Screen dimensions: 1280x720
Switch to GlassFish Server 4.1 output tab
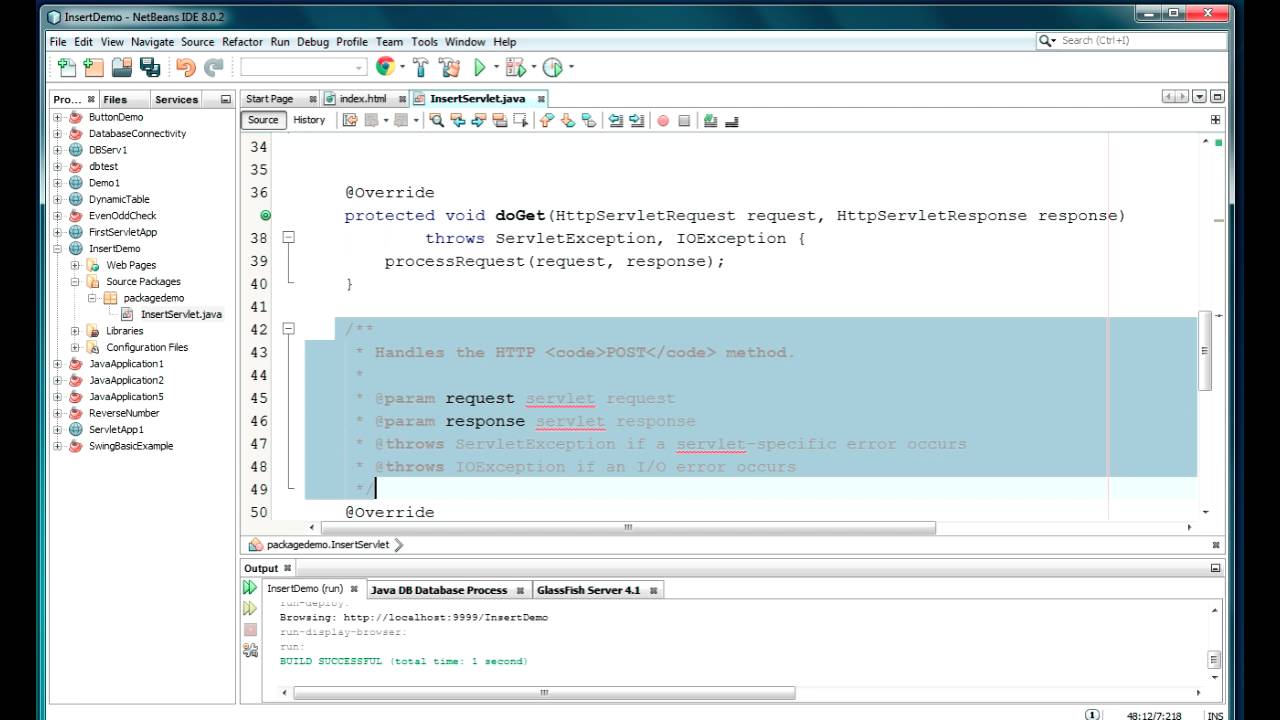588,590
